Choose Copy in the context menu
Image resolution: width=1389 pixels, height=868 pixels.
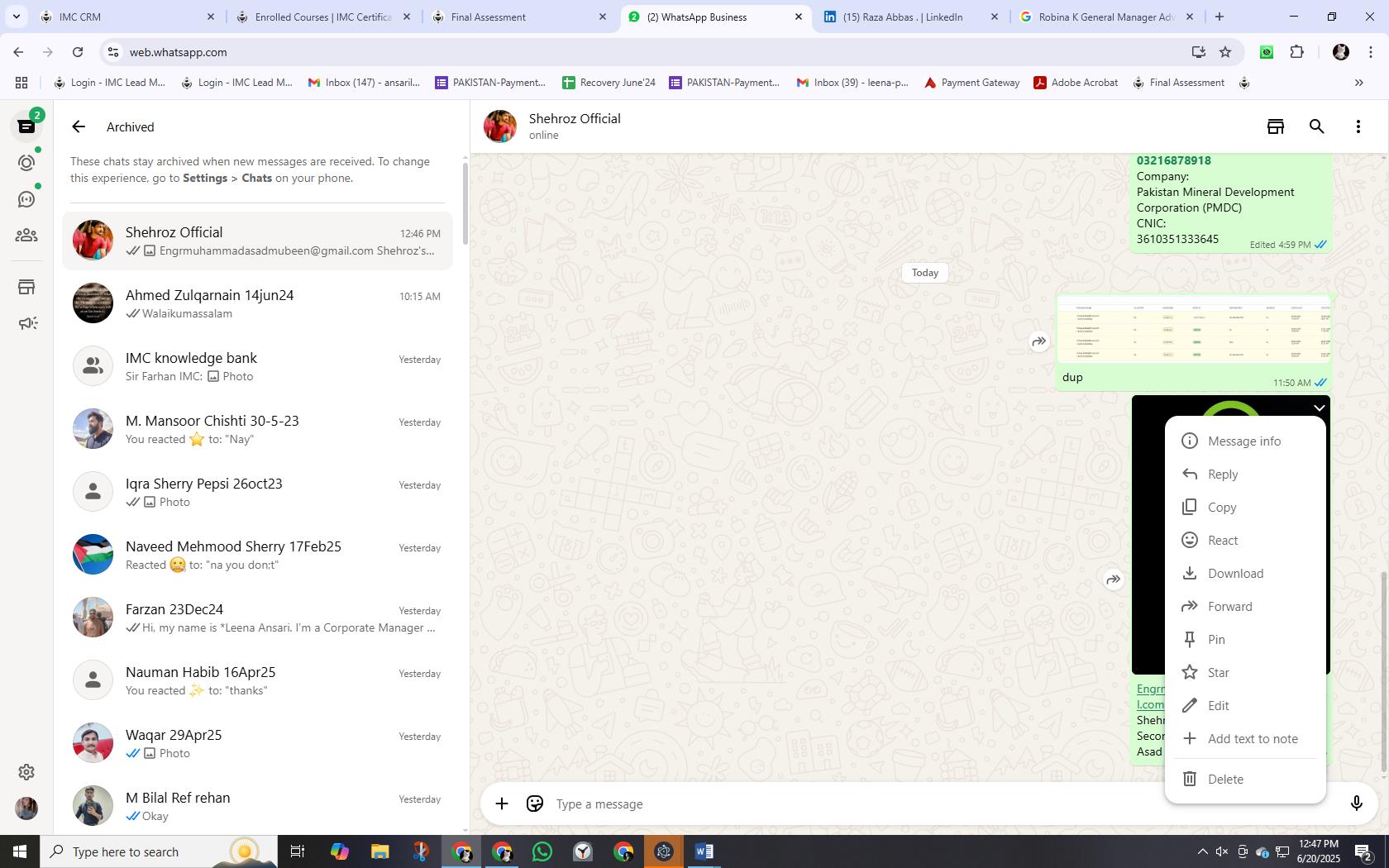[1245, 507]
